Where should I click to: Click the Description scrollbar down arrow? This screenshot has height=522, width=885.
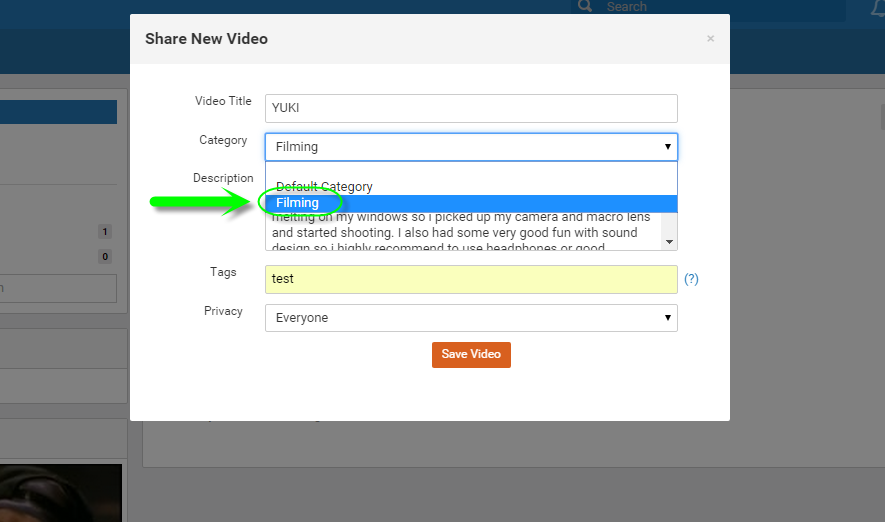pos(669,241)
